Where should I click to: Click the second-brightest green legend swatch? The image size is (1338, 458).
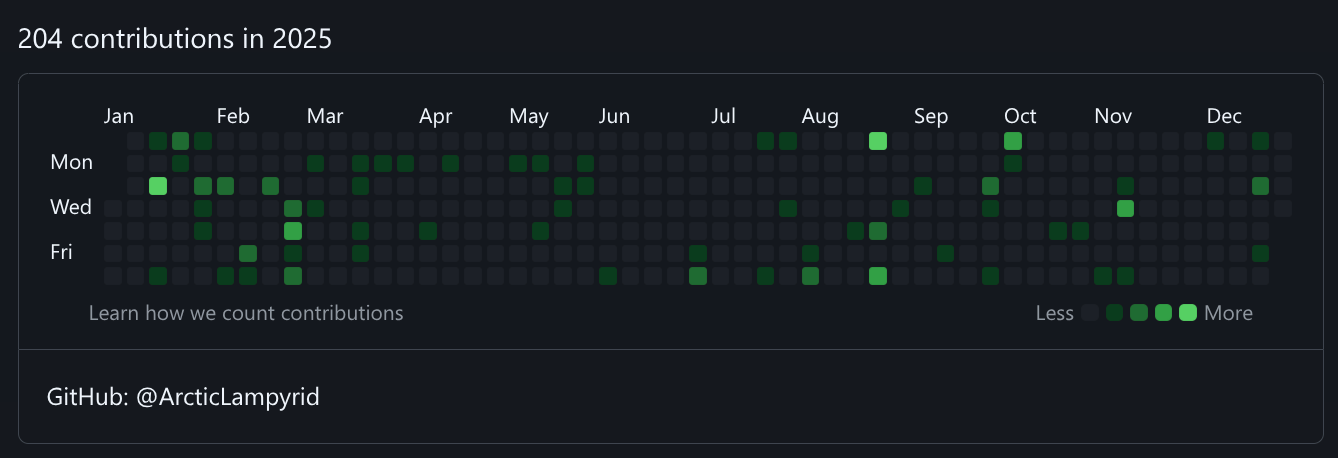point(1163,313)
